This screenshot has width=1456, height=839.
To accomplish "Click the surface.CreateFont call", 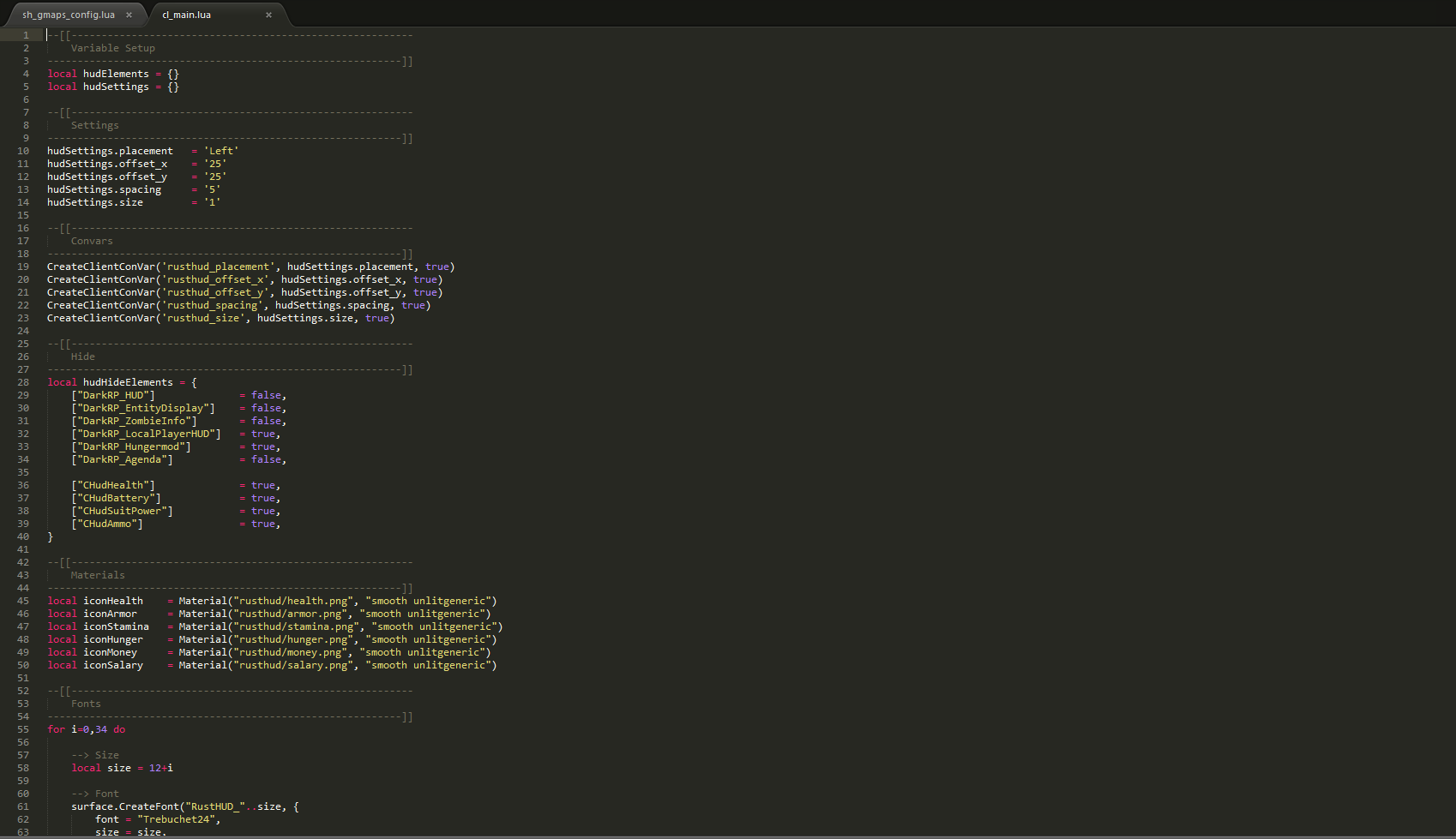I will click(x=185, y=806).
